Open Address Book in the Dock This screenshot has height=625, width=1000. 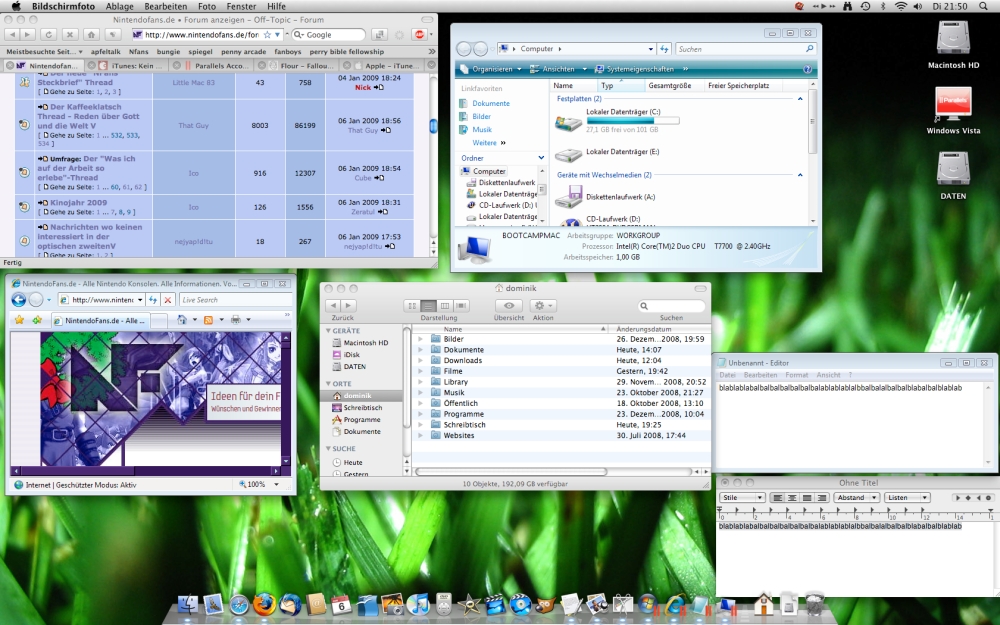[316, 603]
